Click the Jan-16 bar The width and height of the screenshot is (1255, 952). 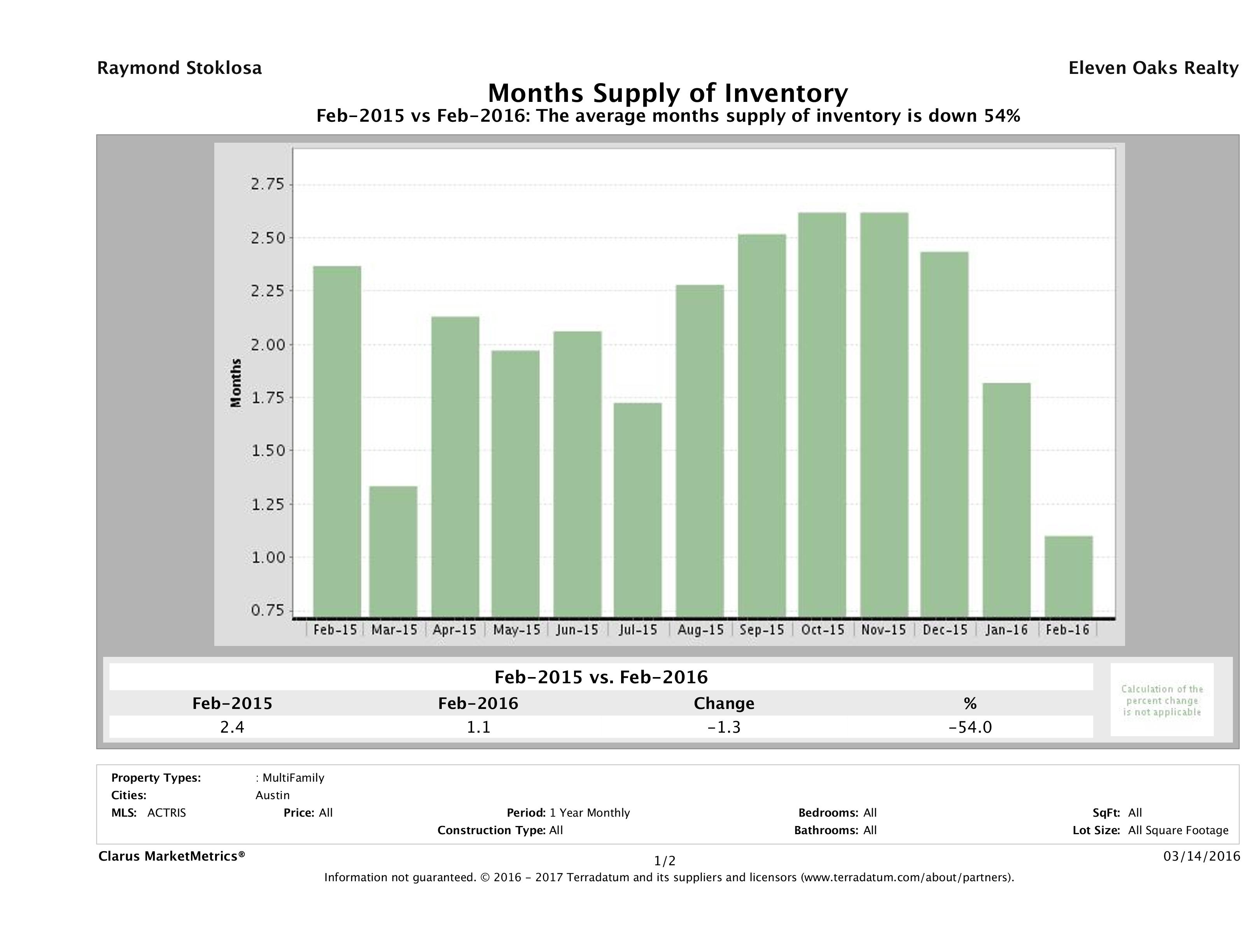click(1006, 500)
